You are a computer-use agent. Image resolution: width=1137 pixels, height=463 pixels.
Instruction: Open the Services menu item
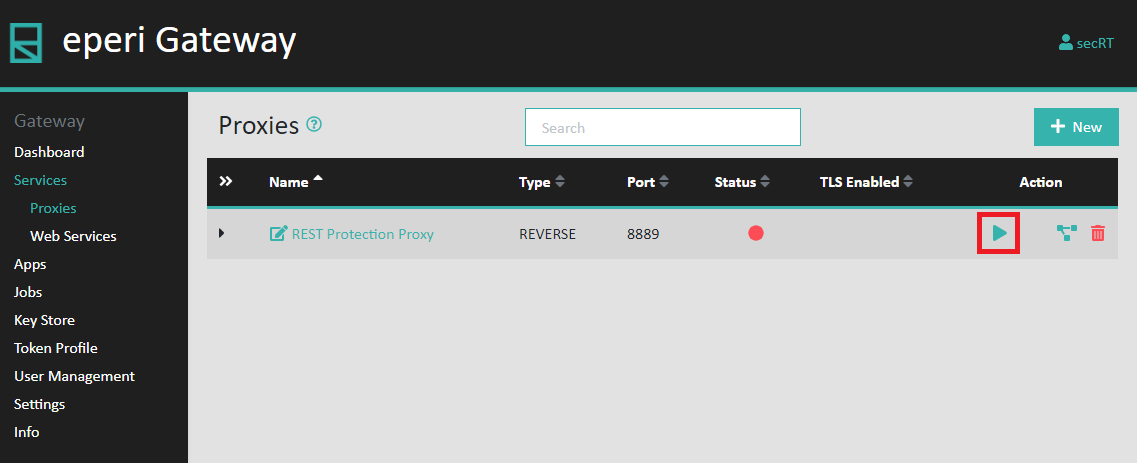point(41,180)
